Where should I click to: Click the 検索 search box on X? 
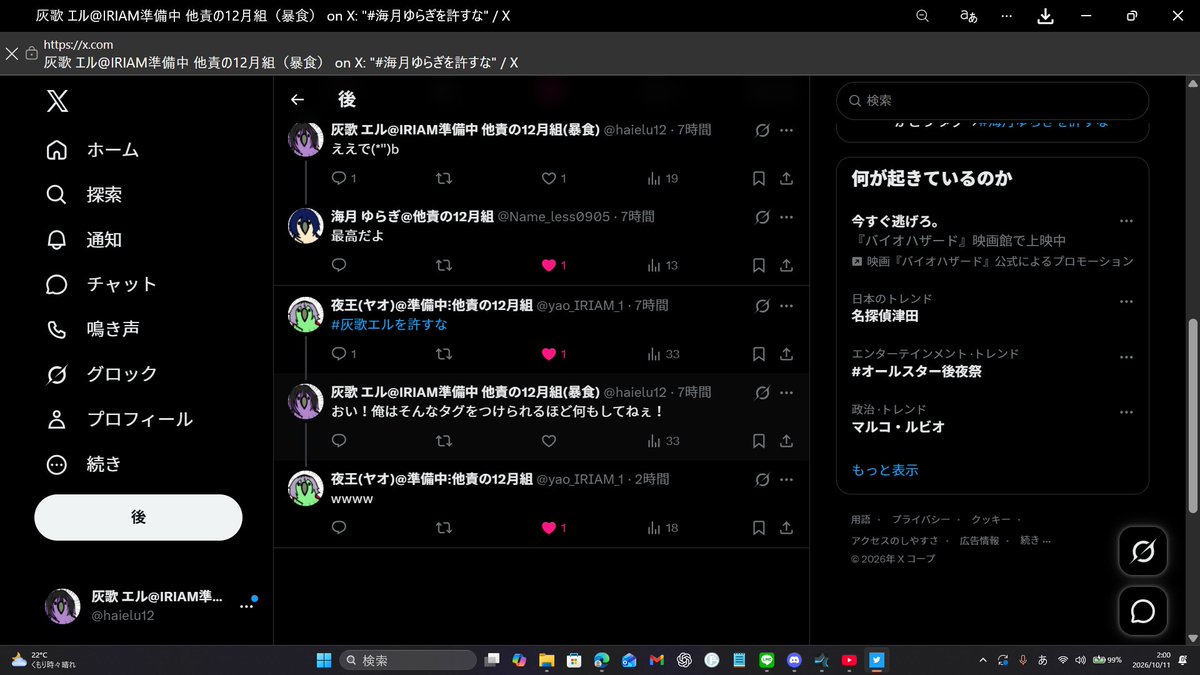point(992,101)
